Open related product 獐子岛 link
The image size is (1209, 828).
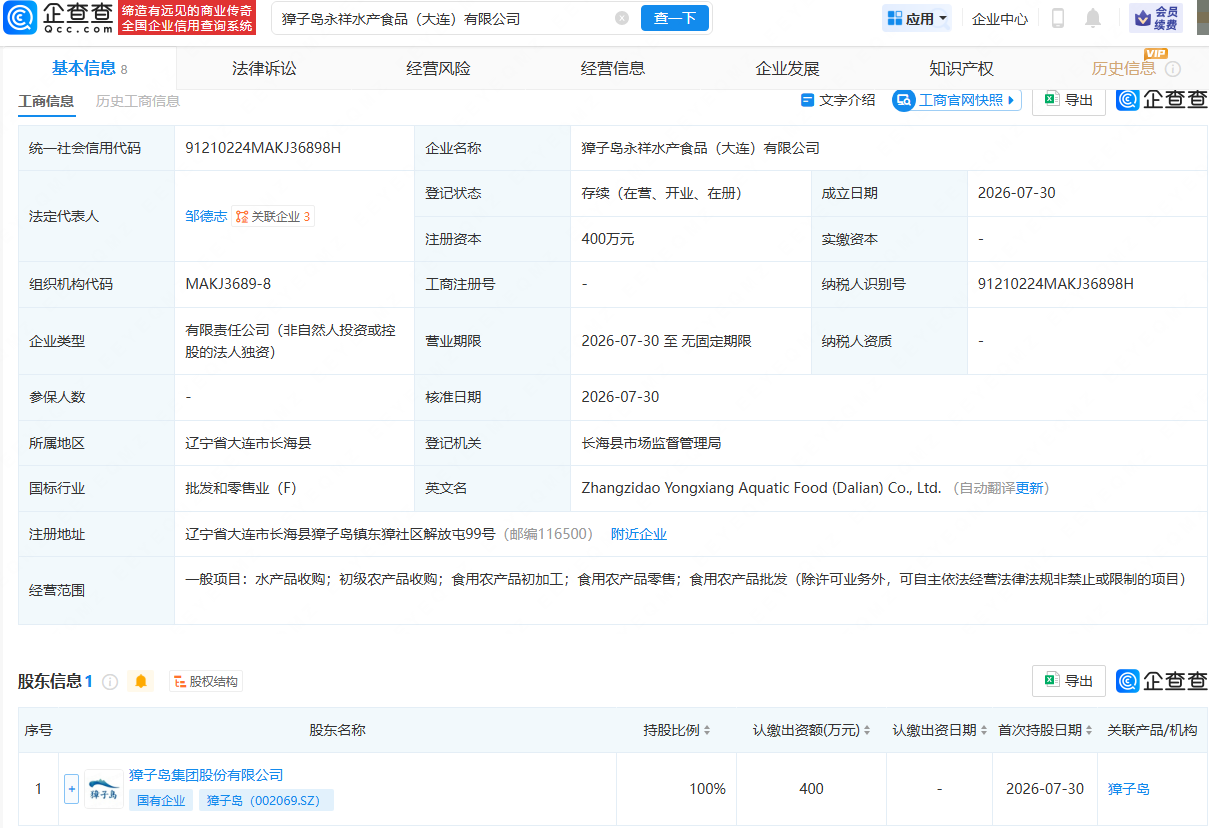coord(1129,789)
